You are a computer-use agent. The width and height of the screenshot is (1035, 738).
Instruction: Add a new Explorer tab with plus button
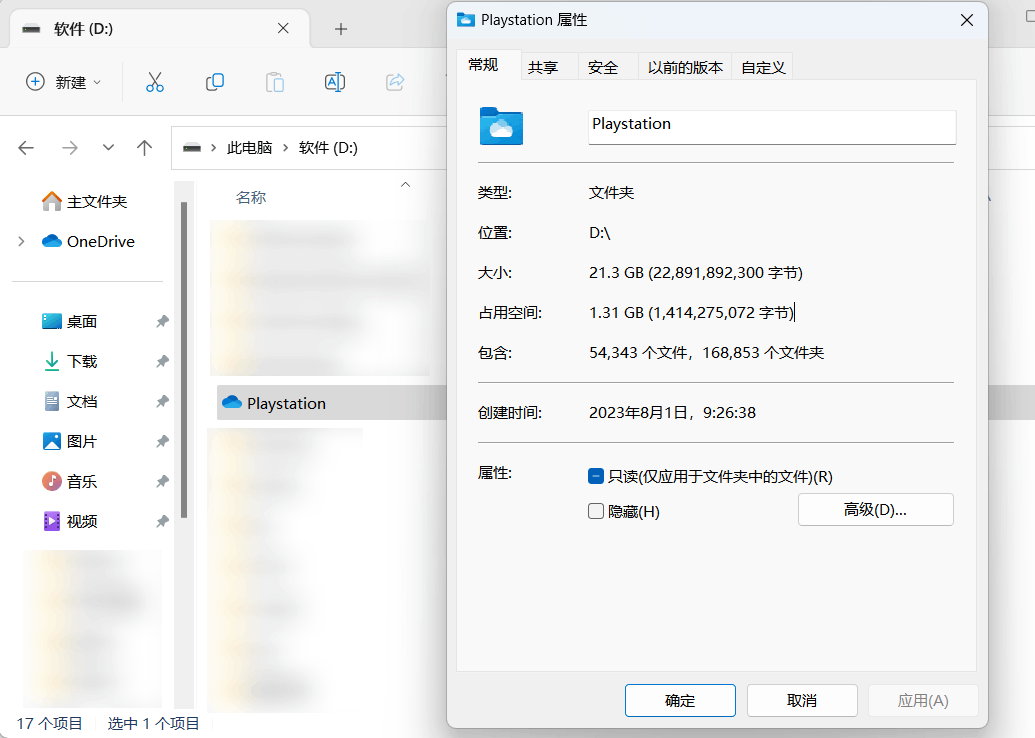click(341, 29)
